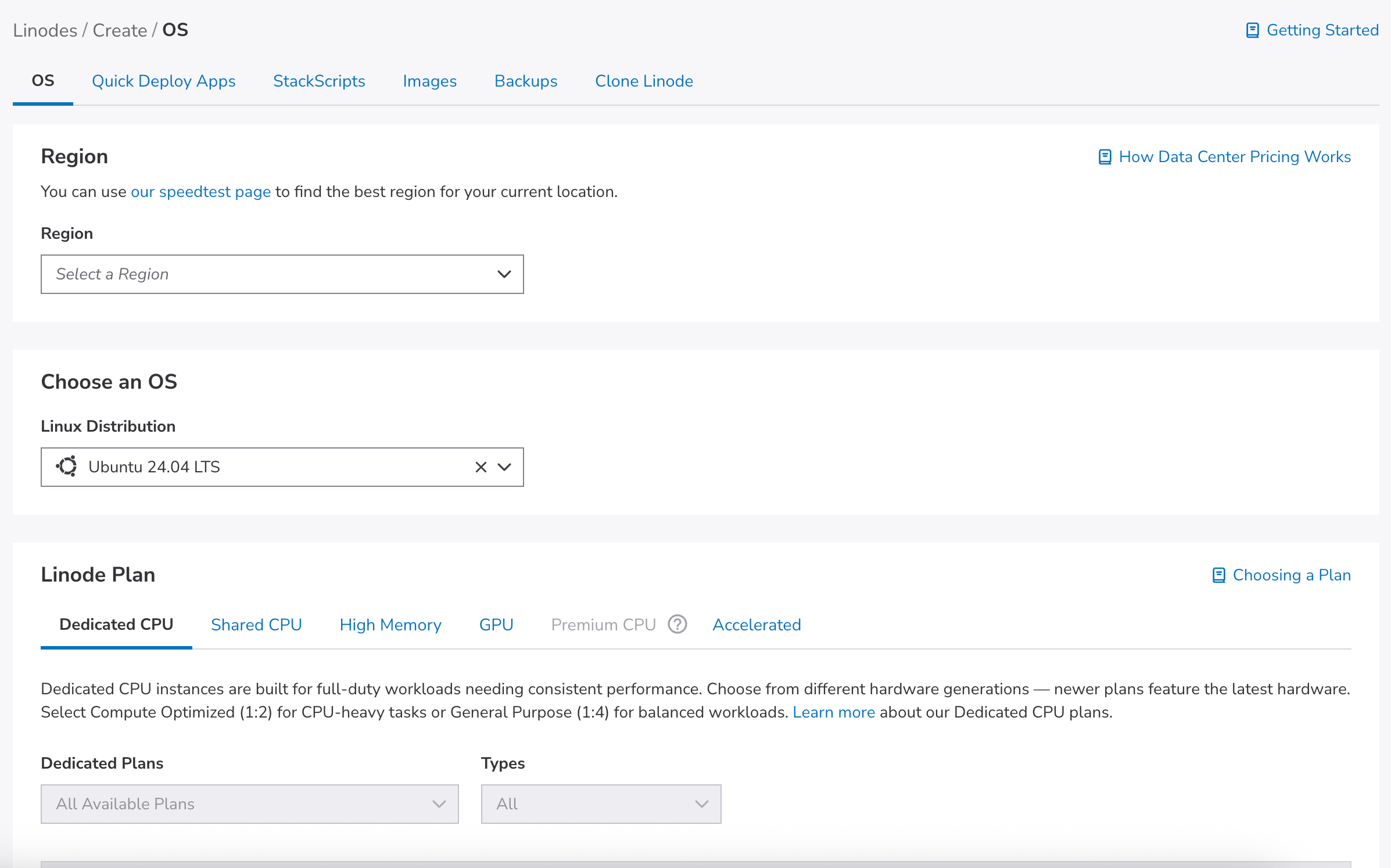Switch to Shared CPU plan tab
This screenshot has width=1391, height=868.
256,625
